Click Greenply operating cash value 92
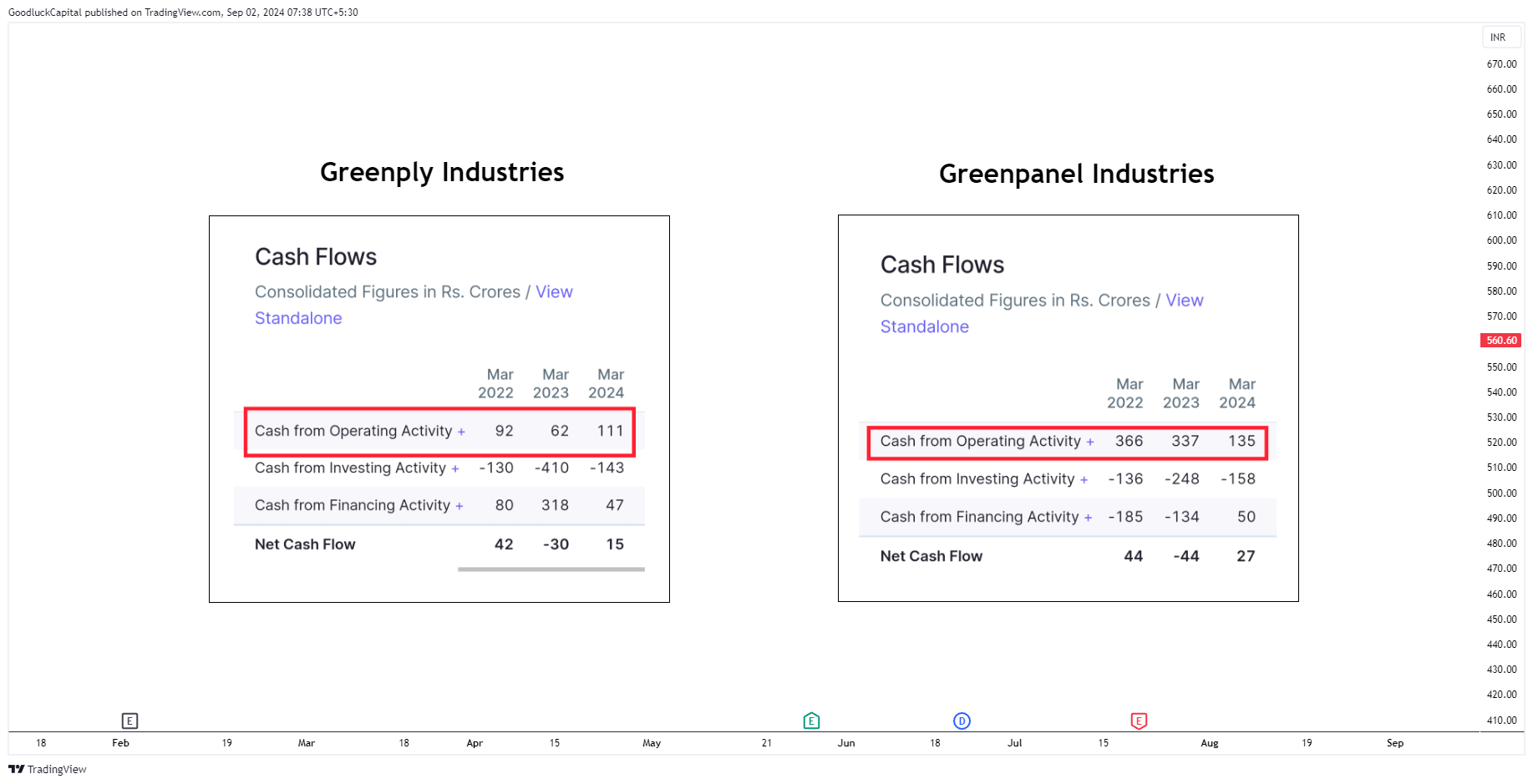Viewport: 1533px width, 784px height. 504,431
